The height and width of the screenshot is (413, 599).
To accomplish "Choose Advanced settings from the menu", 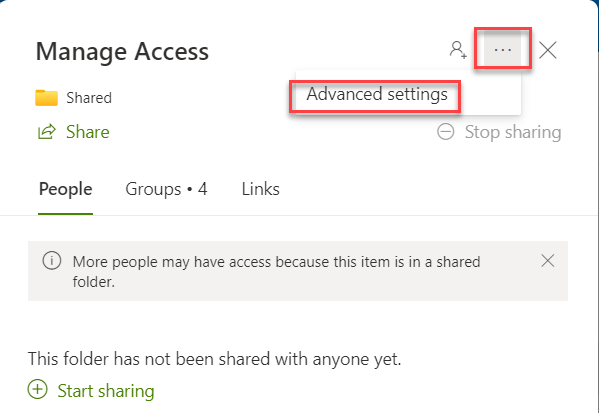I will [x=377, y=94].
